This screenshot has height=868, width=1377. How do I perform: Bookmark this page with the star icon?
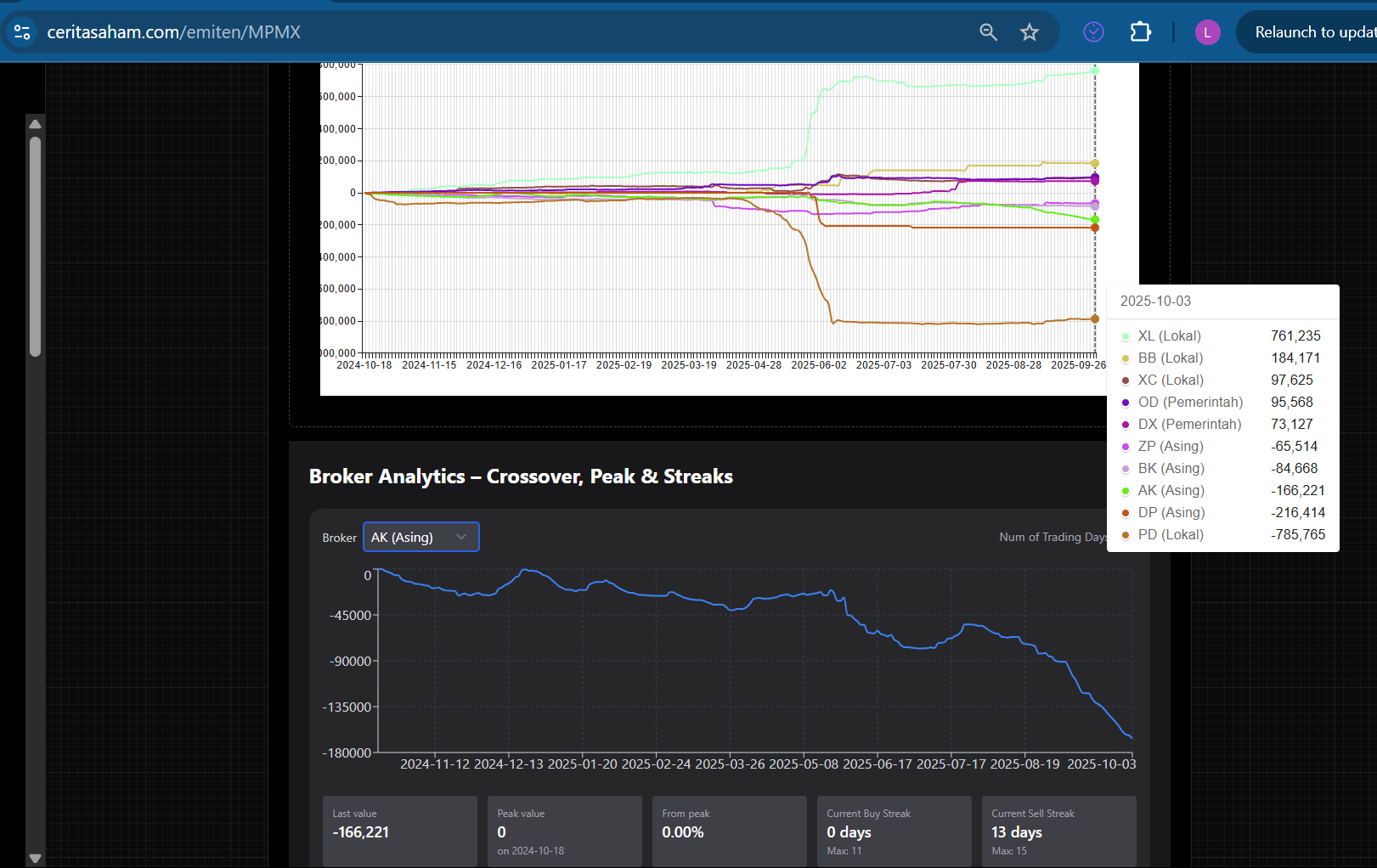1030,32
